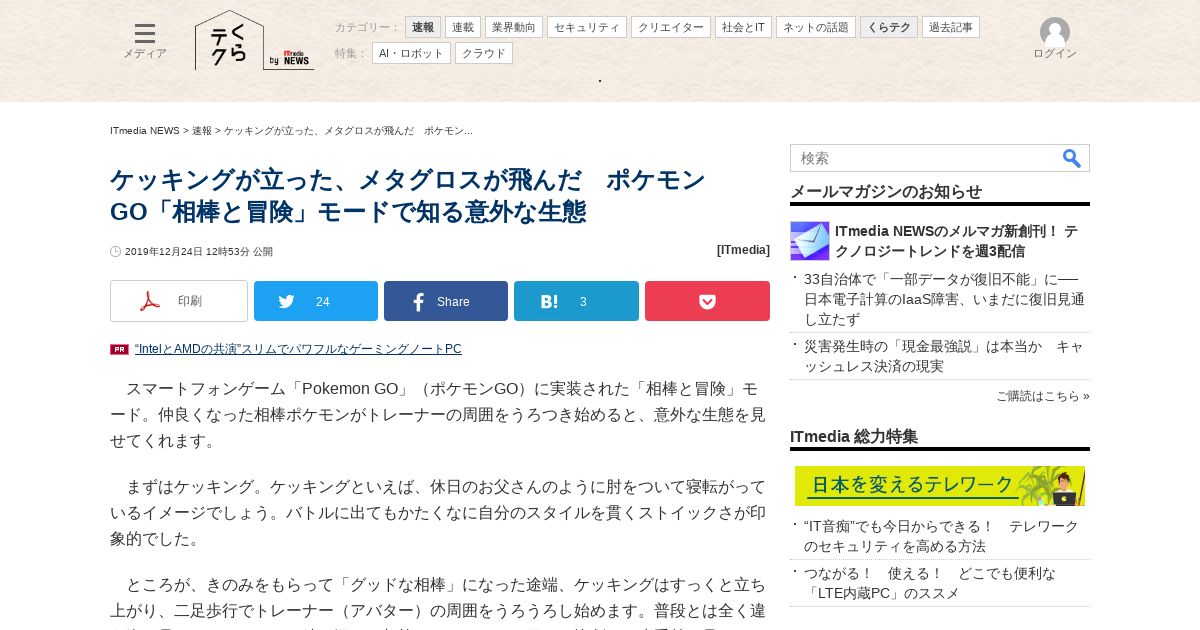1200x630 pixels.
Task: Select the くらテク category tab
Action: (889, 27)
